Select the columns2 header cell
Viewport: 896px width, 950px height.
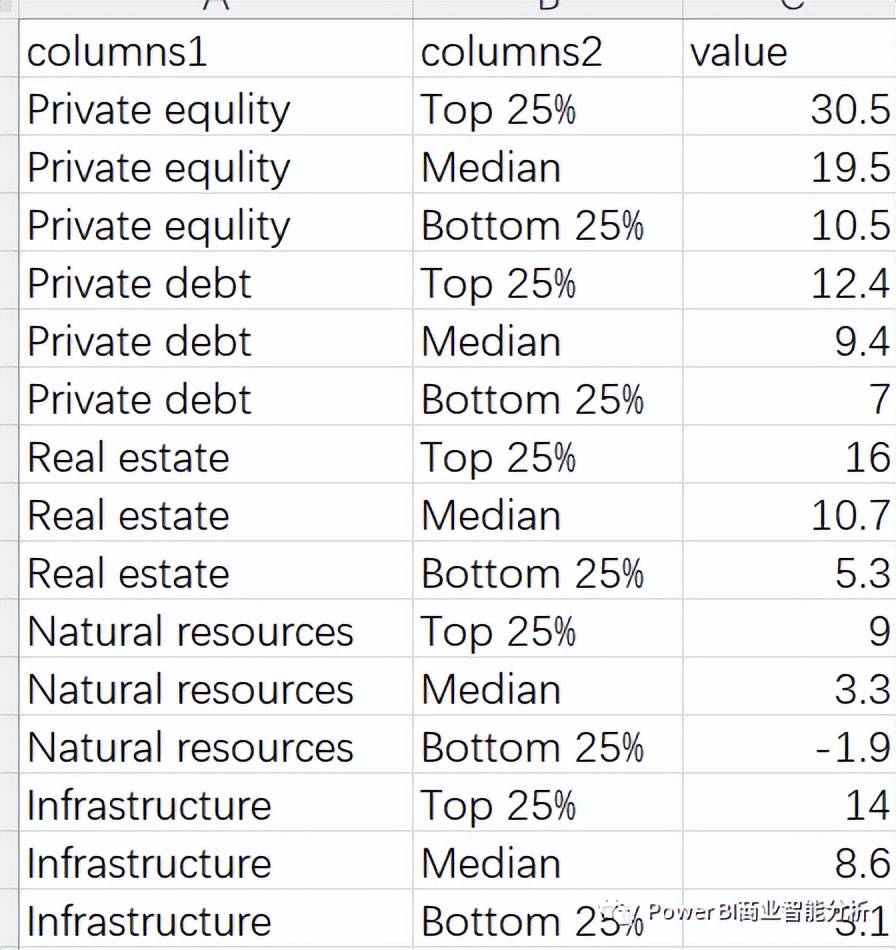click(548, 48)
